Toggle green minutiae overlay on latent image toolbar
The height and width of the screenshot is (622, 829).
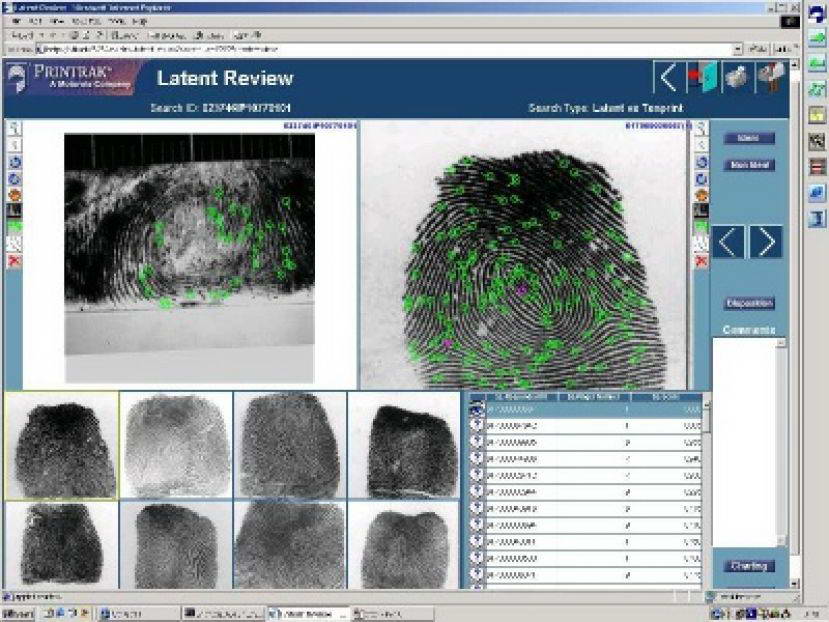click(x=15, y=228)
